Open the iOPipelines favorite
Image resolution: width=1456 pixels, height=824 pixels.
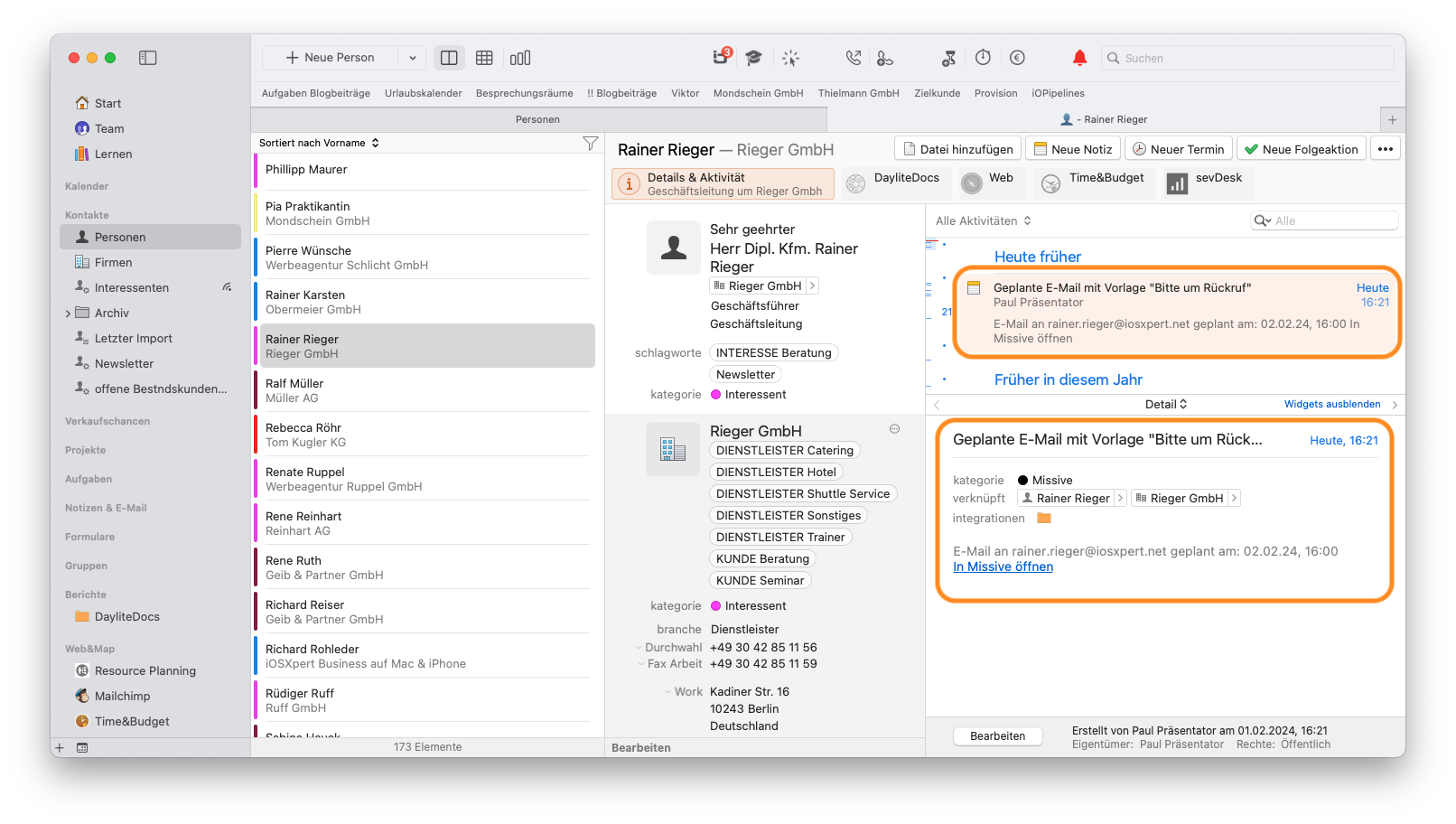coord(1059,93)
